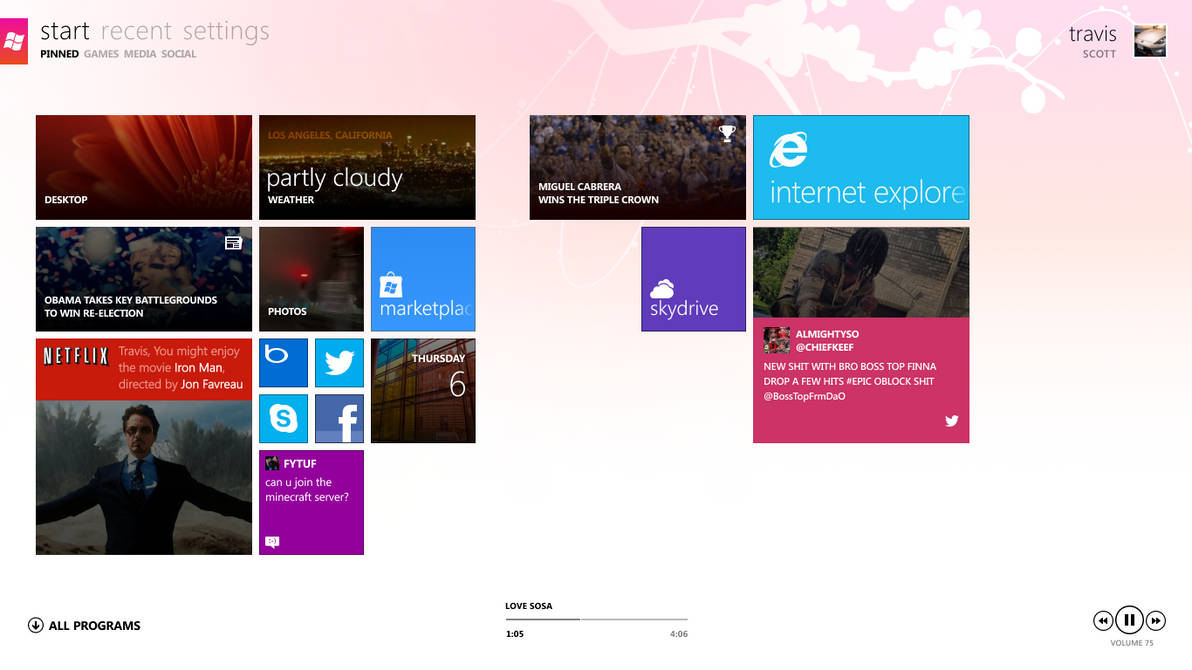Click the LOVE SOSA playback progress bar
This screenshot has height=670, width=1192.
tap(596, 617)
